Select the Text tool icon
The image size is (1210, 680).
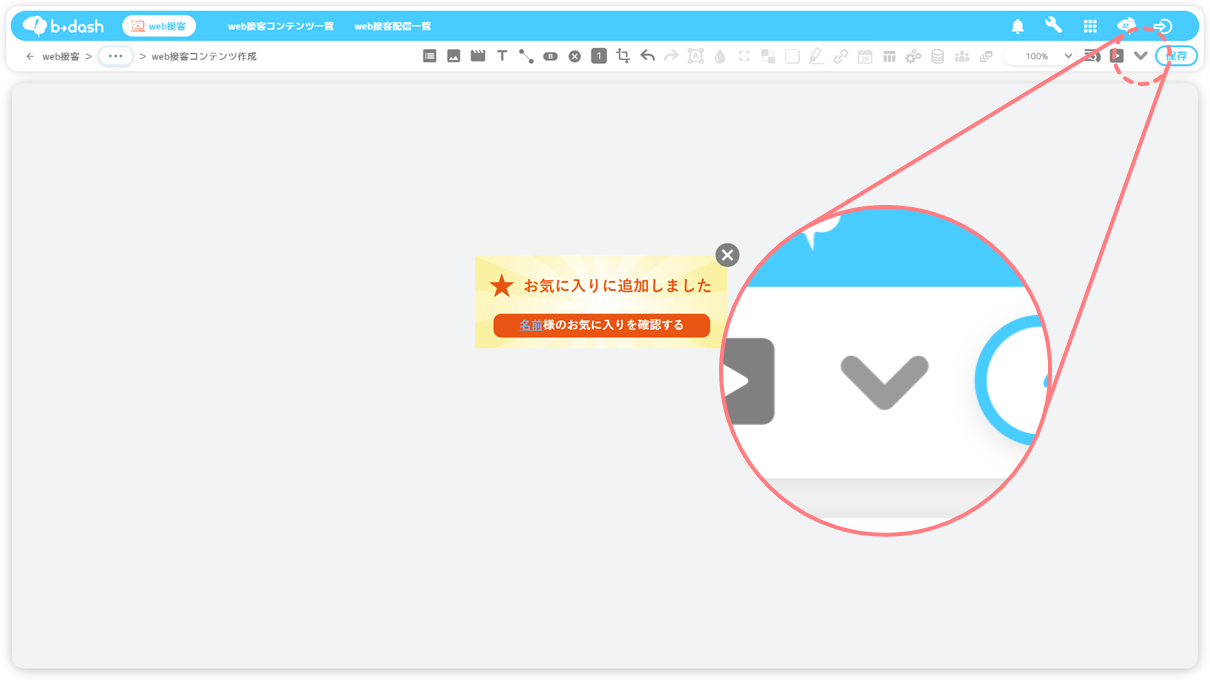click(x=502, y=57)
